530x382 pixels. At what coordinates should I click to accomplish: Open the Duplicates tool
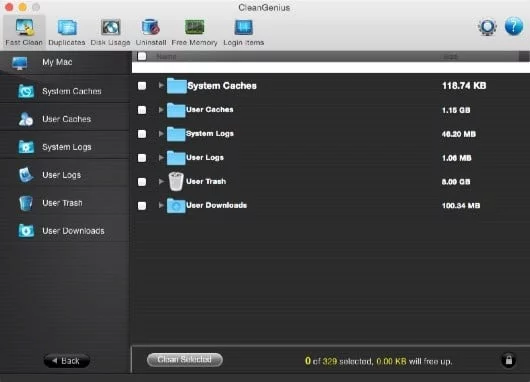click(67, 32)
